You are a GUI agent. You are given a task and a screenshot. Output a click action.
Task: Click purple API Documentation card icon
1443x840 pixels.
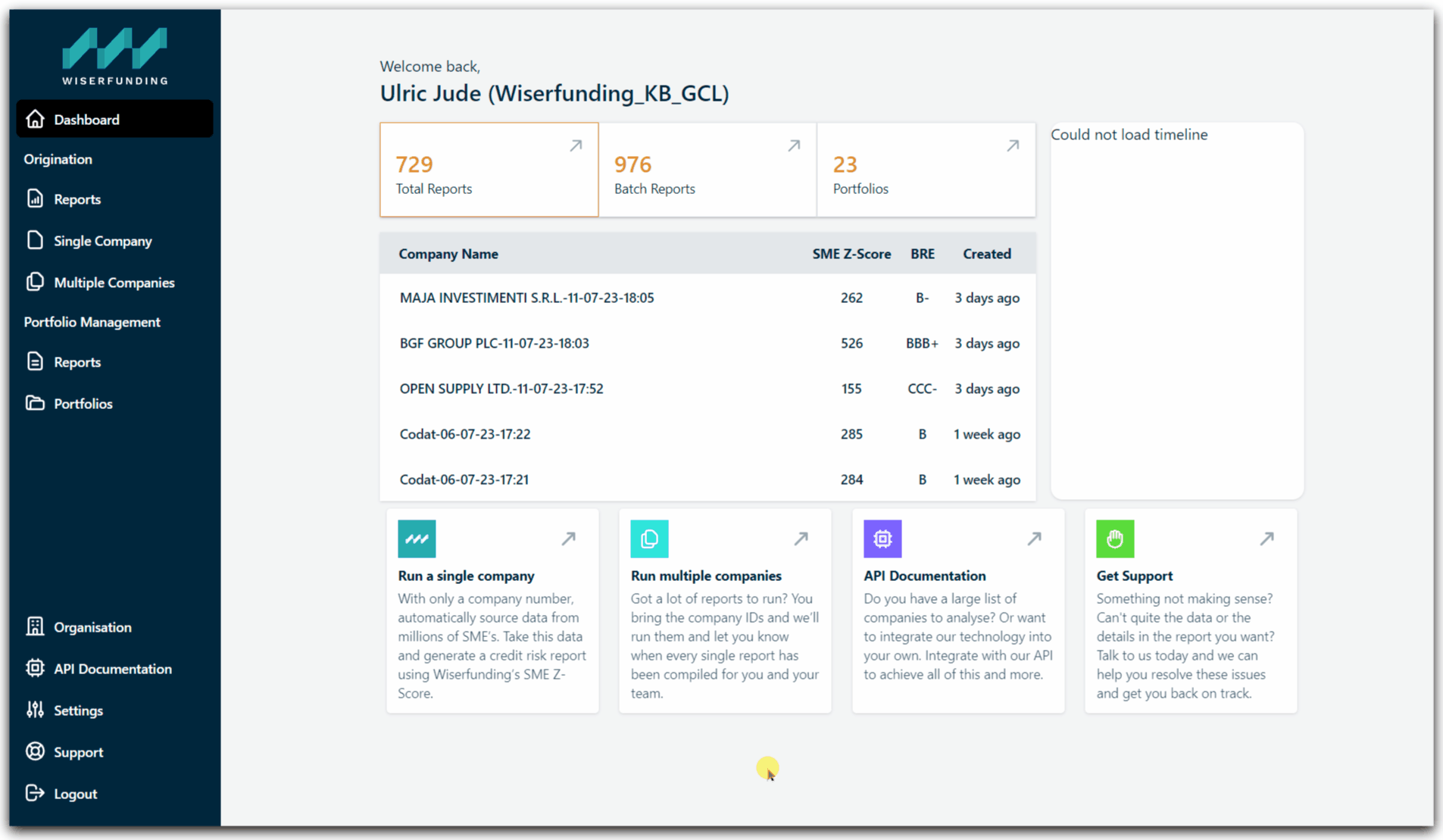pos(882,539)
